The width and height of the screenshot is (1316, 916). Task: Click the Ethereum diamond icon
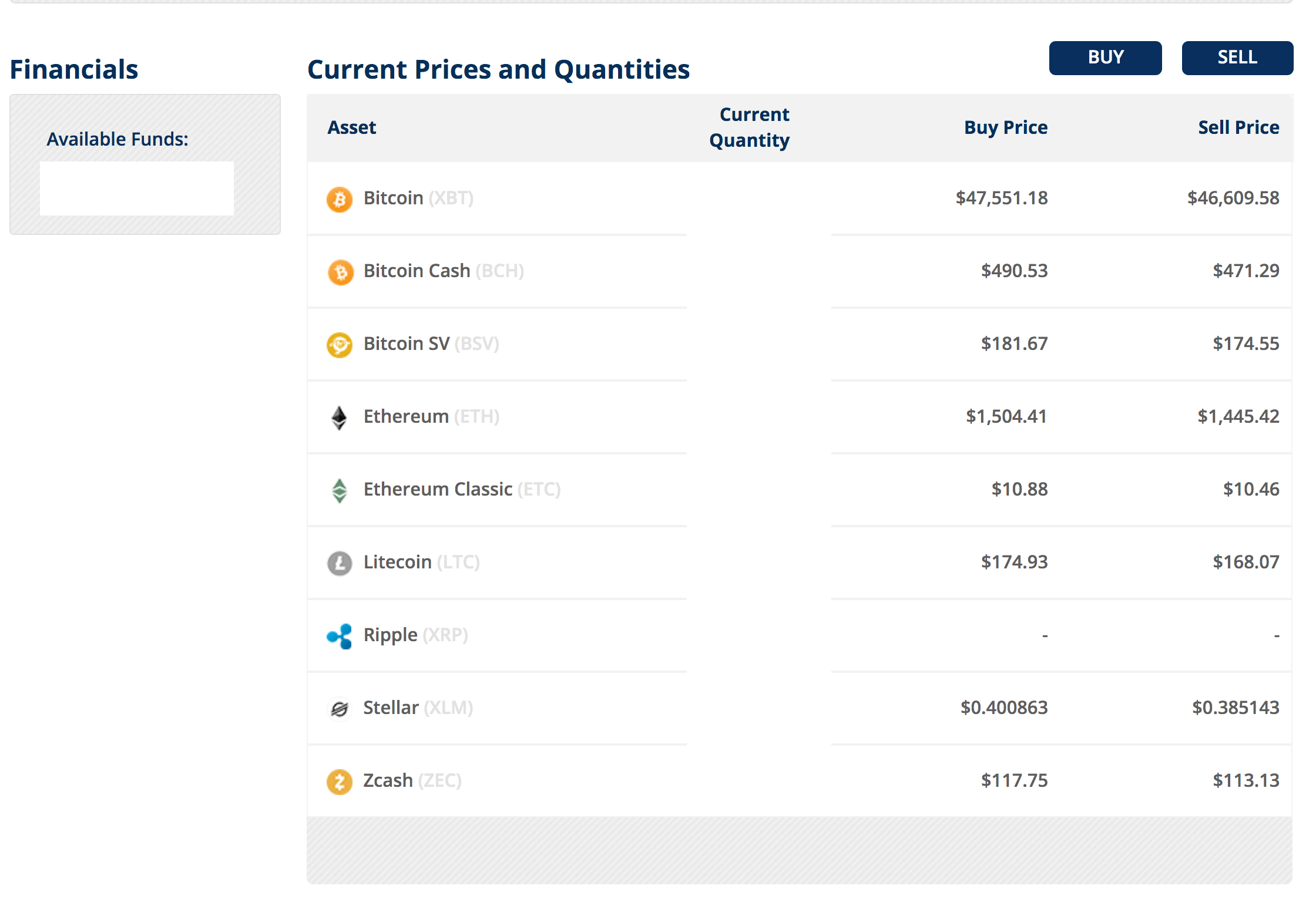pyautogui.click(x=340, y=417)
